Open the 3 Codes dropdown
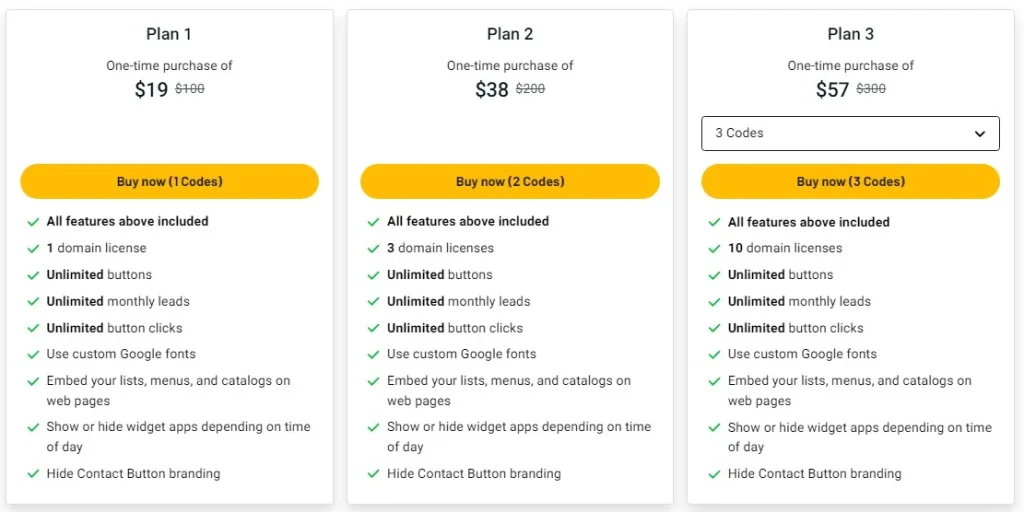 (x=850, y=133)
